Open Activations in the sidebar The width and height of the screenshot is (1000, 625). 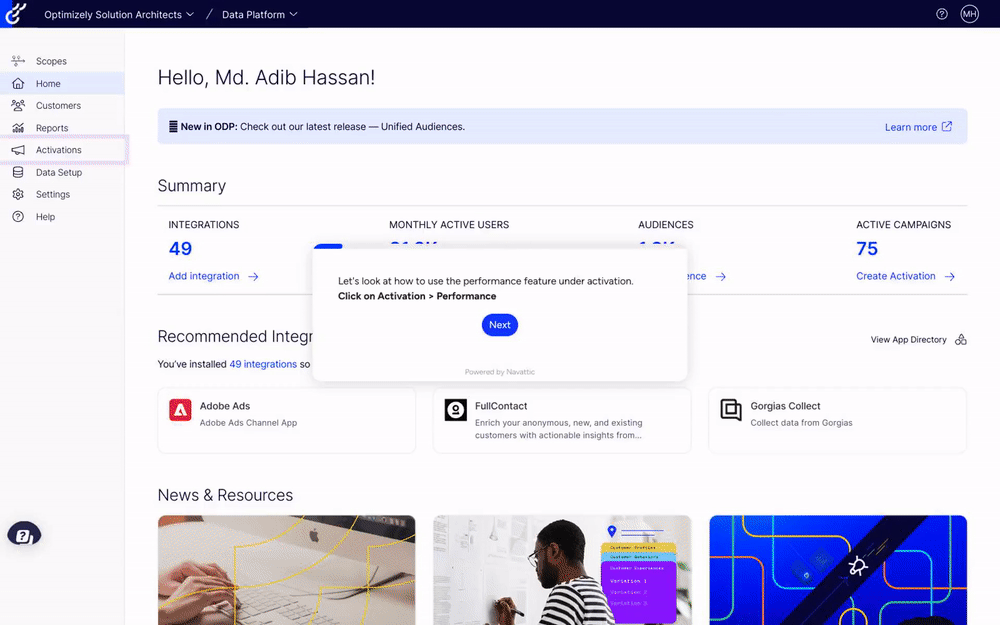59,150
